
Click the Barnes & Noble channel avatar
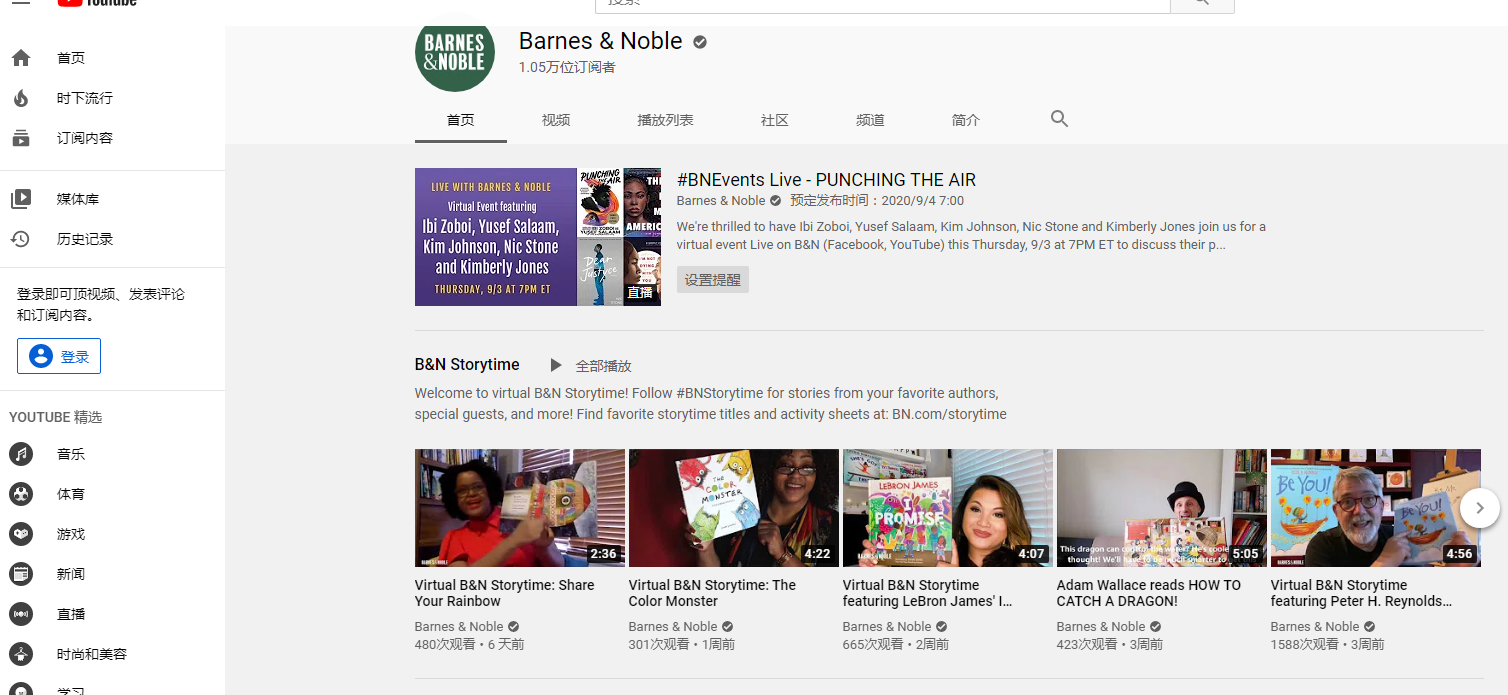point(455,52)
